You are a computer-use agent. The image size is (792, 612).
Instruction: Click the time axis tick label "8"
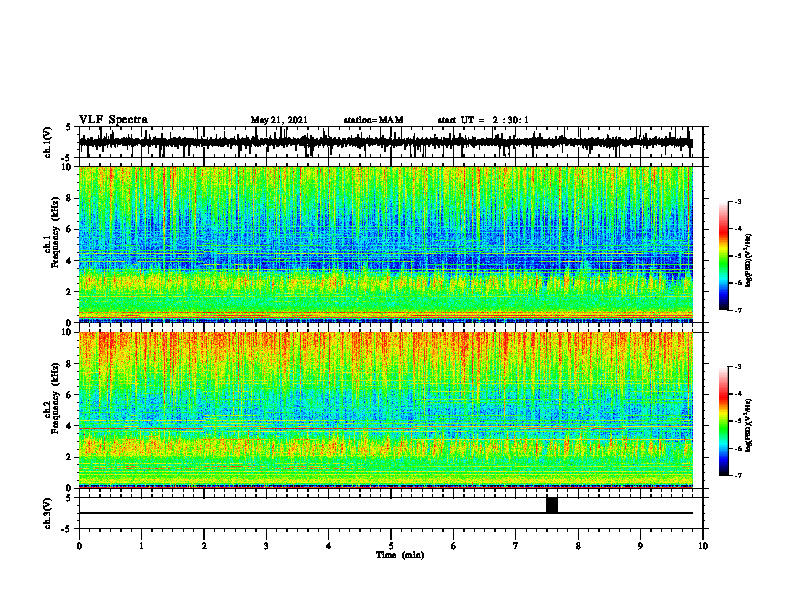coord(578,546)
